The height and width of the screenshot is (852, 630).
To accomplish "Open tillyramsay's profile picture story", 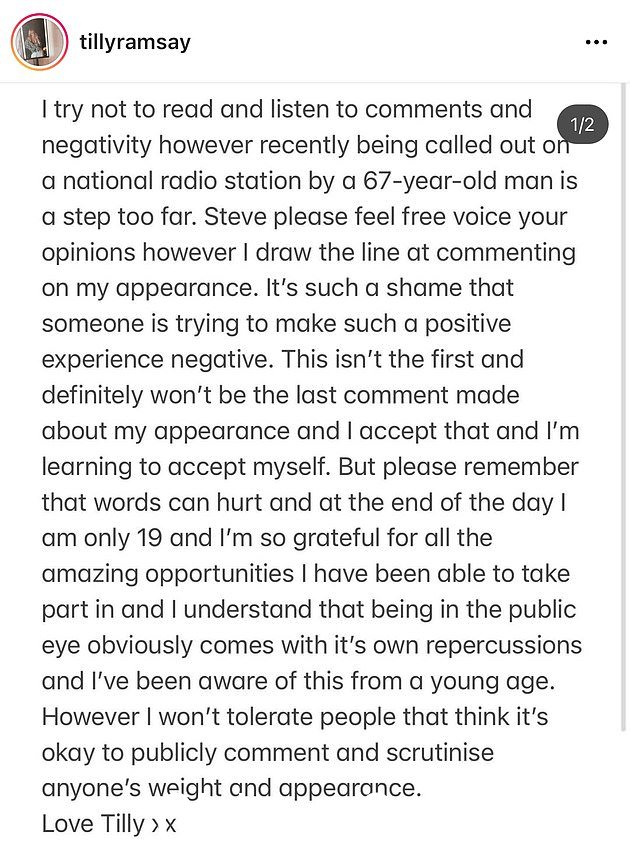I will [39, 42].
